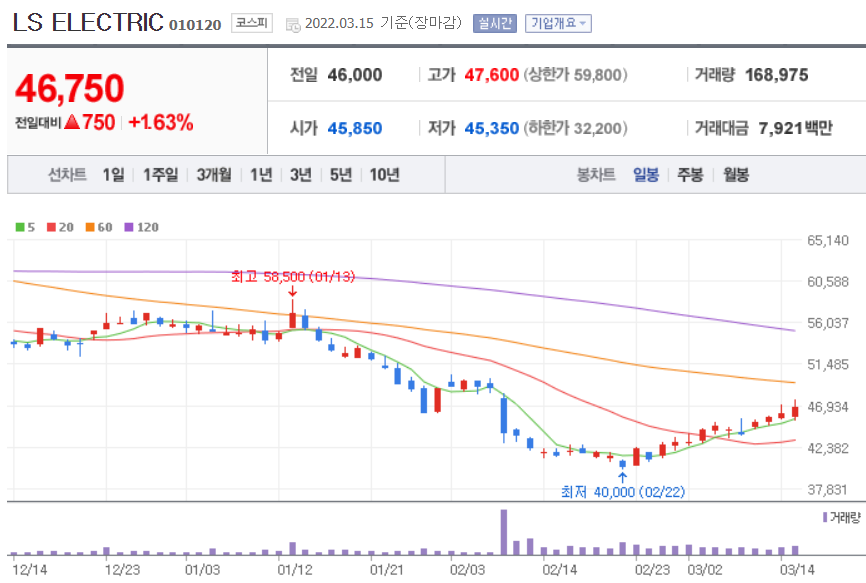The image size is (866, 583).
Task: Click the 2022.03.15 기준(장마감) date text
Action: coord(383,23)
